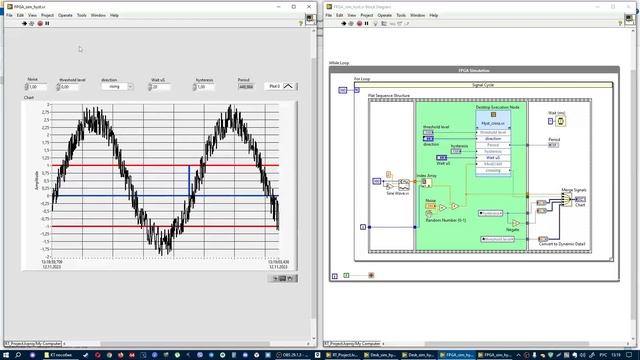This screenshot has width=640, height=360.
Task: Click Step Into button in block diagram
Action: (392, 24)
